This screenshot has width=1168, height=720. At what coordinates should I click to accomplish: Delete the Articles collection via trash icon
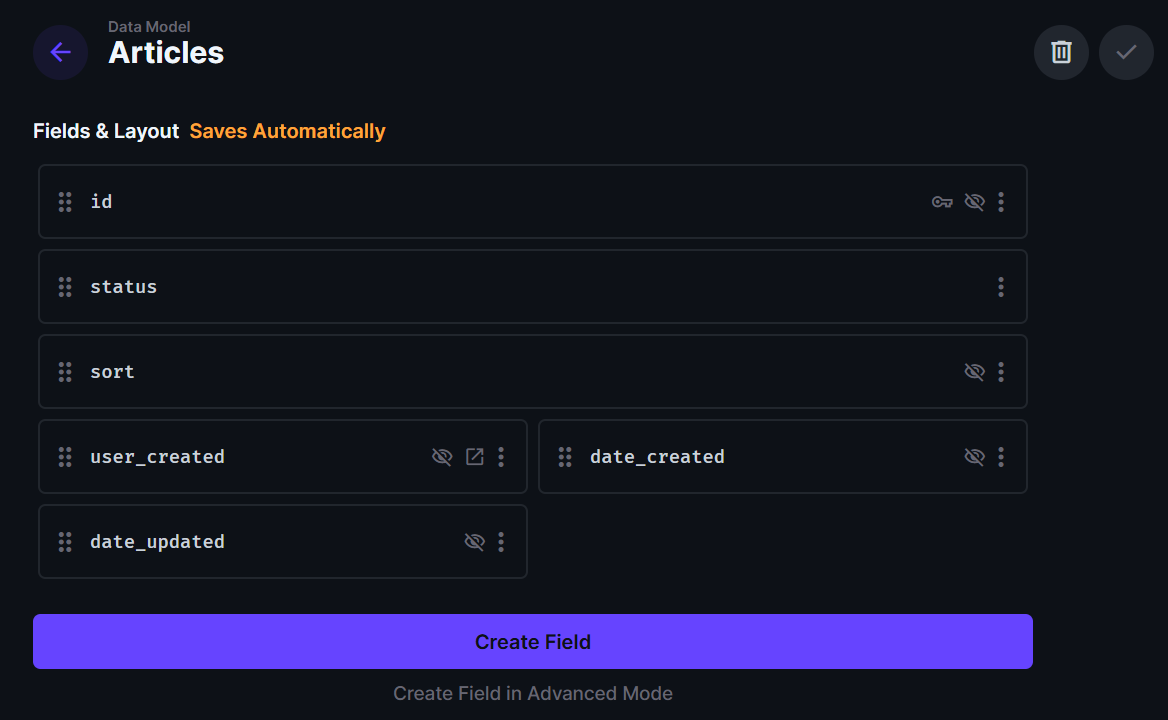[x=1061, y=52]
